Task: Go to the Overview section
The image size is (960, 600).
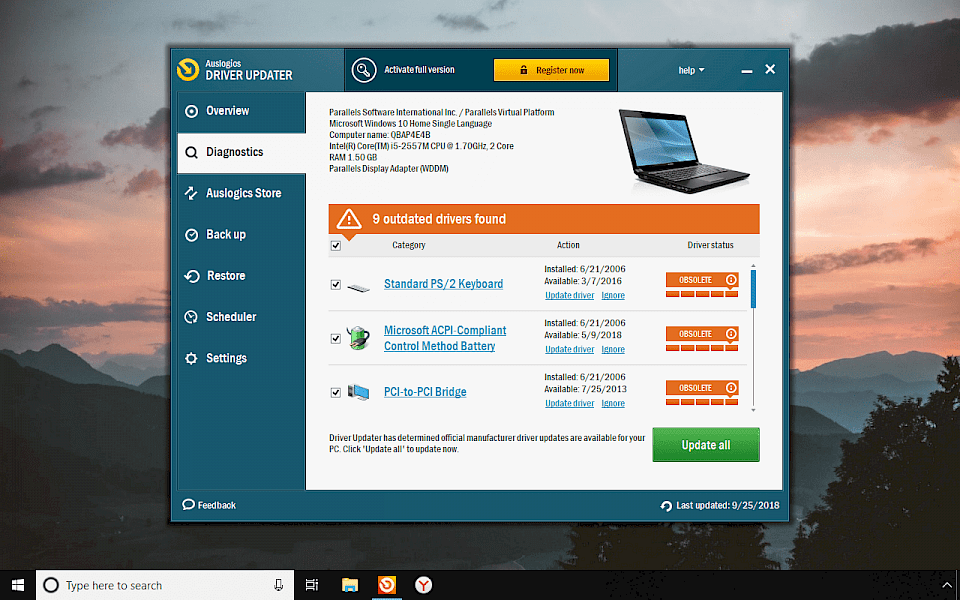Action: 241,111
